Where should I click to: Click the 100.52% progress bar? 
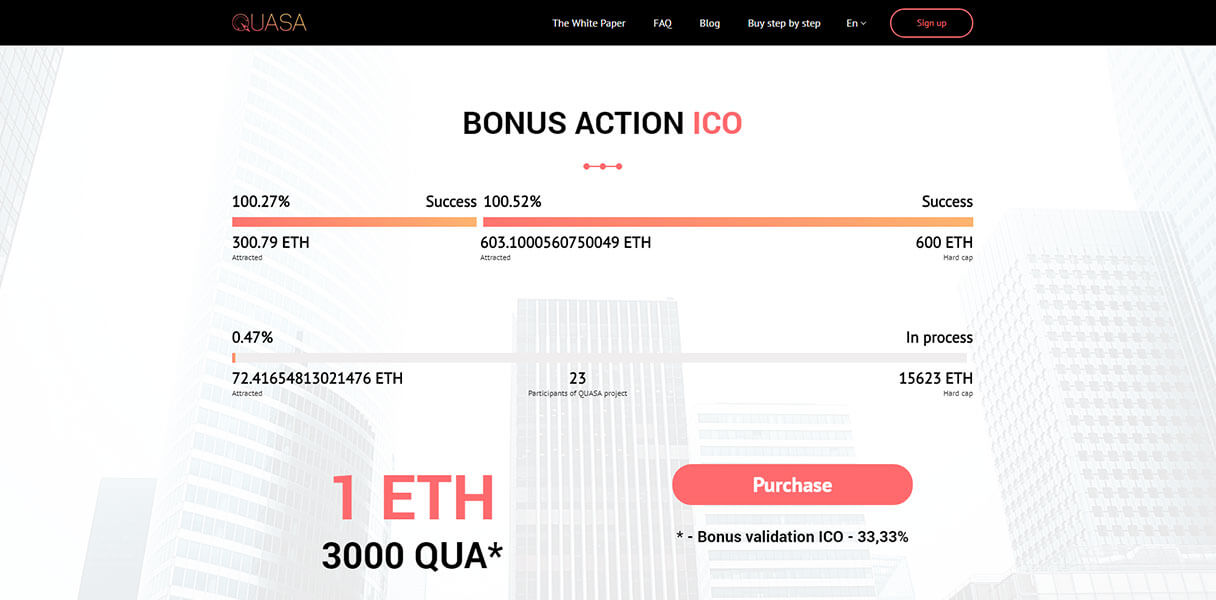coord(728,222)
